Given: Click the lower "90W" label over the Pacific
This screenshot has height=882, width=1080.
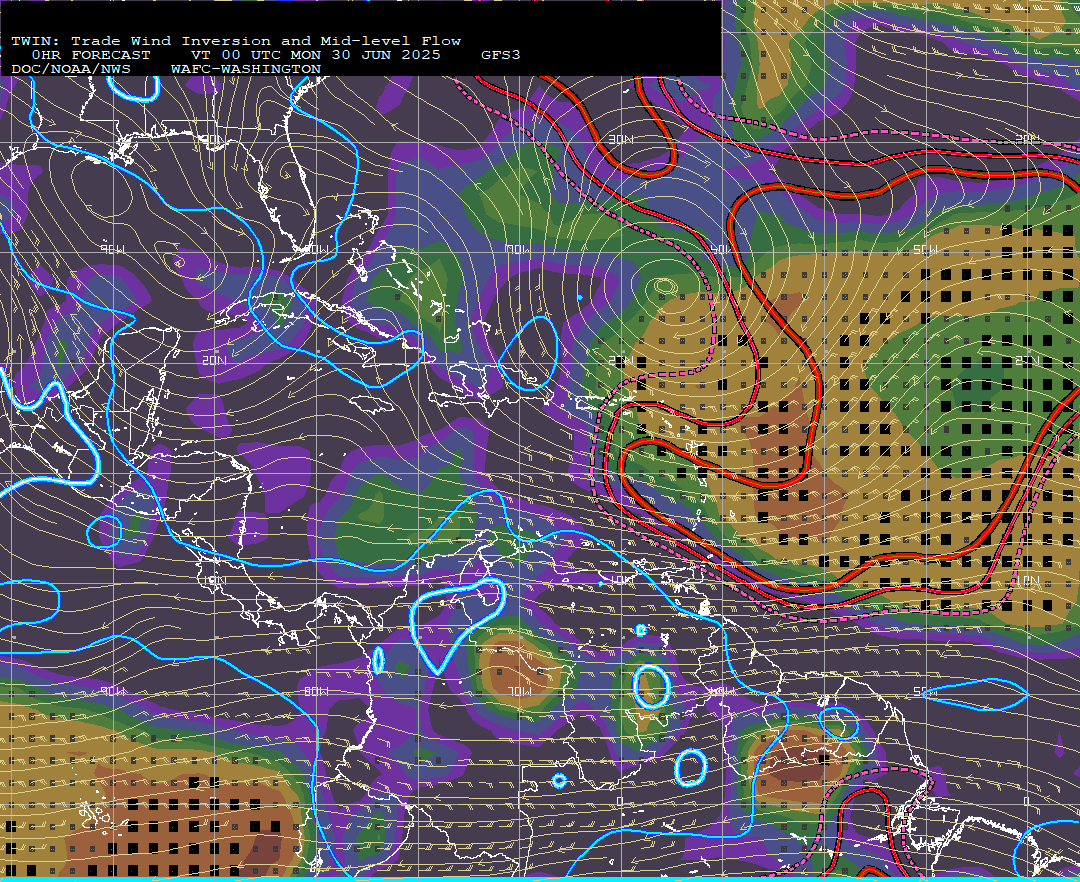Looking at the screenshot, I should coord(113,691).
